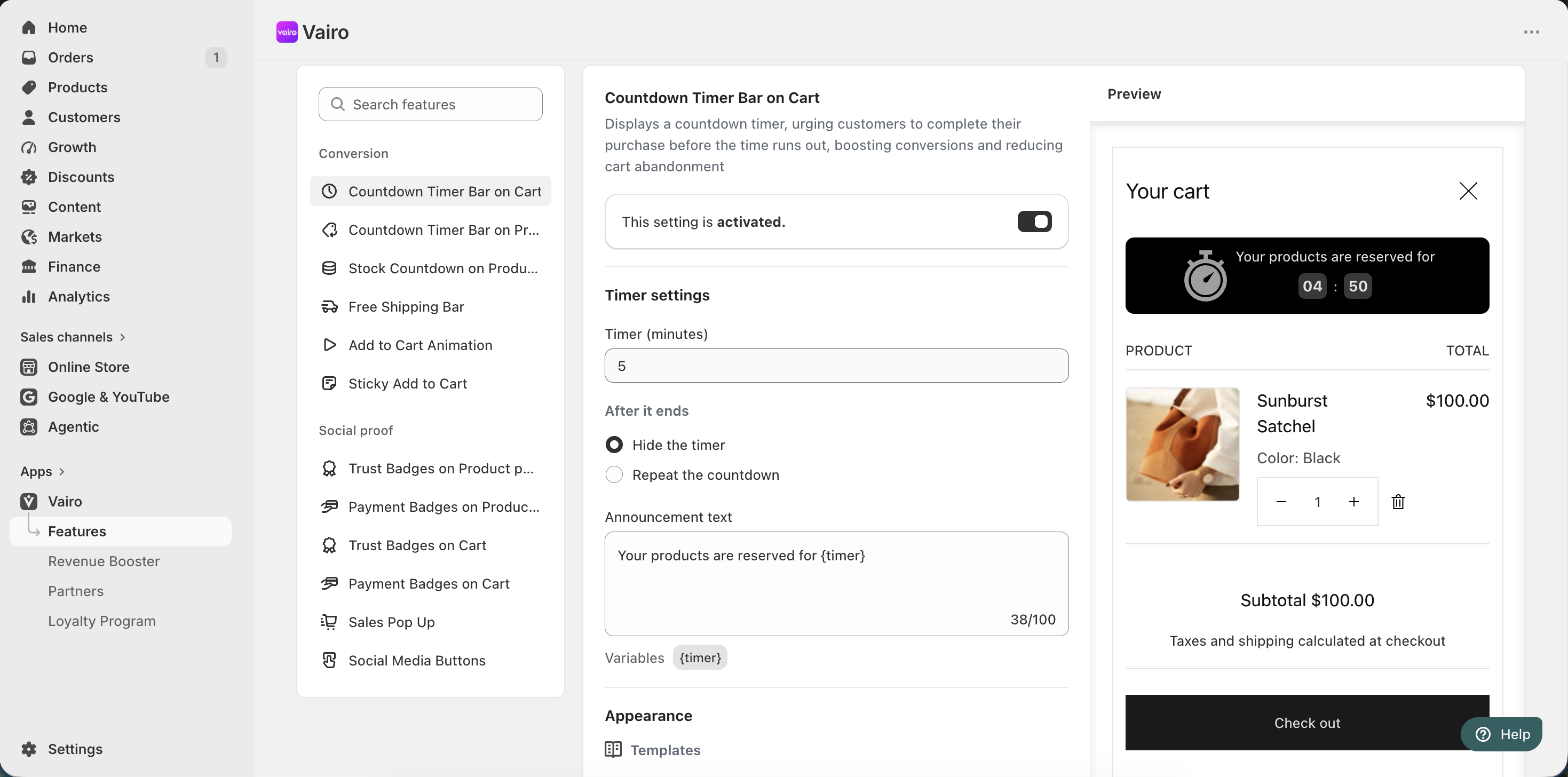Open Revenue Booster submenu item
The width and height of the screenshot is (1568, 777).
(104, 561)
